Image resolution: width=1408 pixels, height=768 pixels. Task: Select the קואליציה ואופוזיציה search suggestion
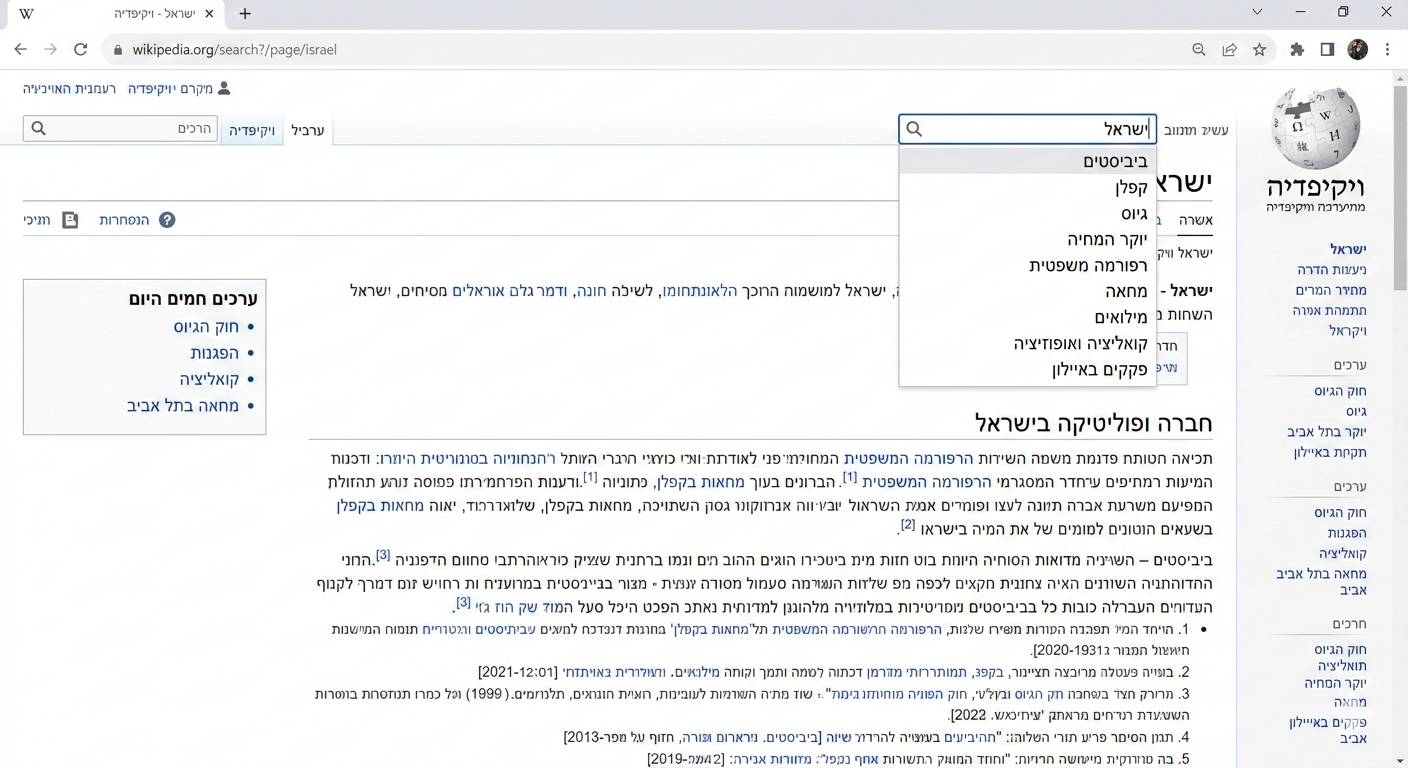[1028, 343]
